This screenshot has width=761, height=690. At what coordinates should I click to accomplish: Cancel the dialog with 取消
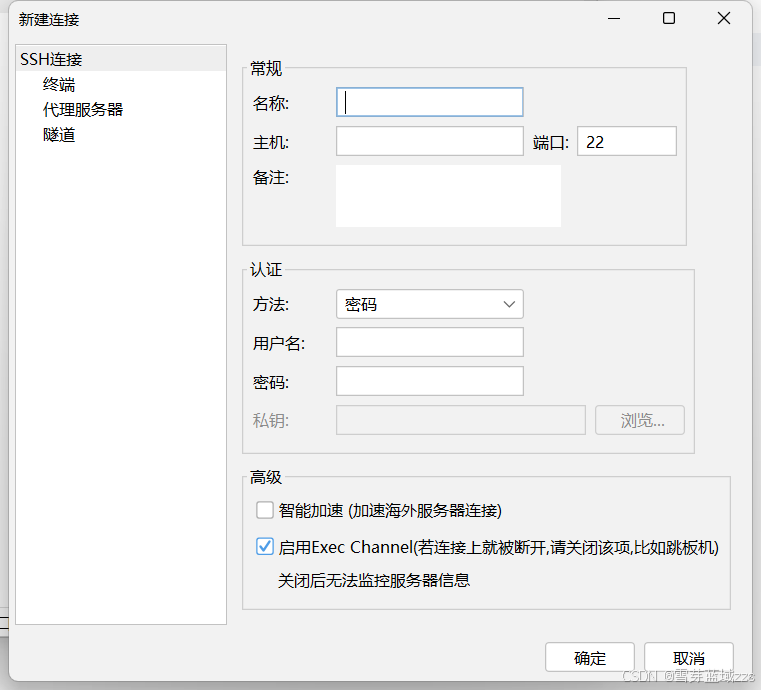[x=689, y=658]
